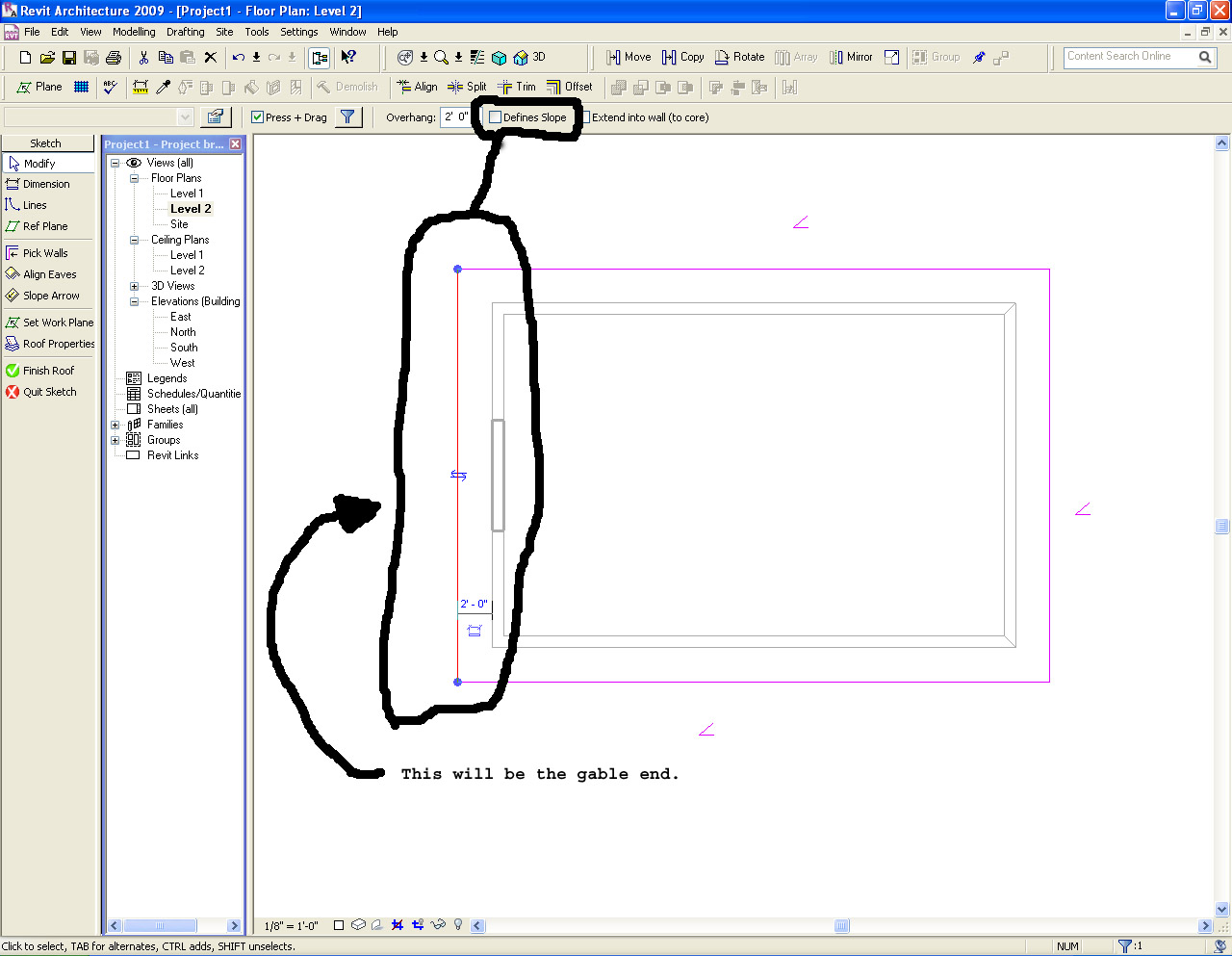
Task: Click the Dynamic Modify View icon
Action: coord(405,58)
